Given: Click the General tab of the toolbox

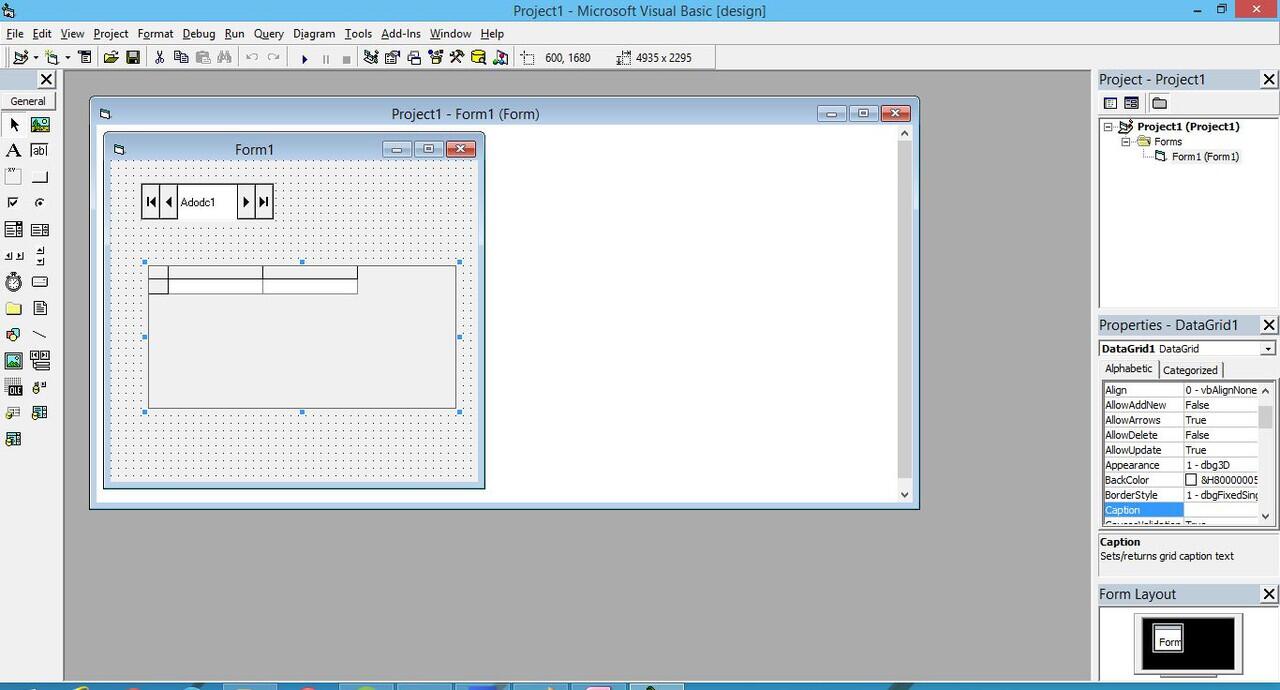Looking at the screenshot, I should tap(28, 101).
